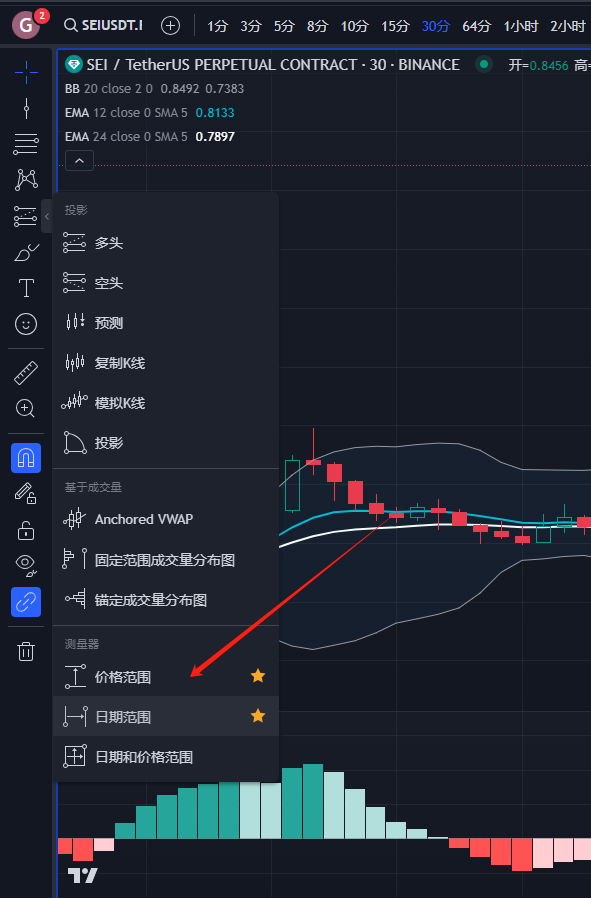Open SEIUSDT.I symbol search

point(103,25)
